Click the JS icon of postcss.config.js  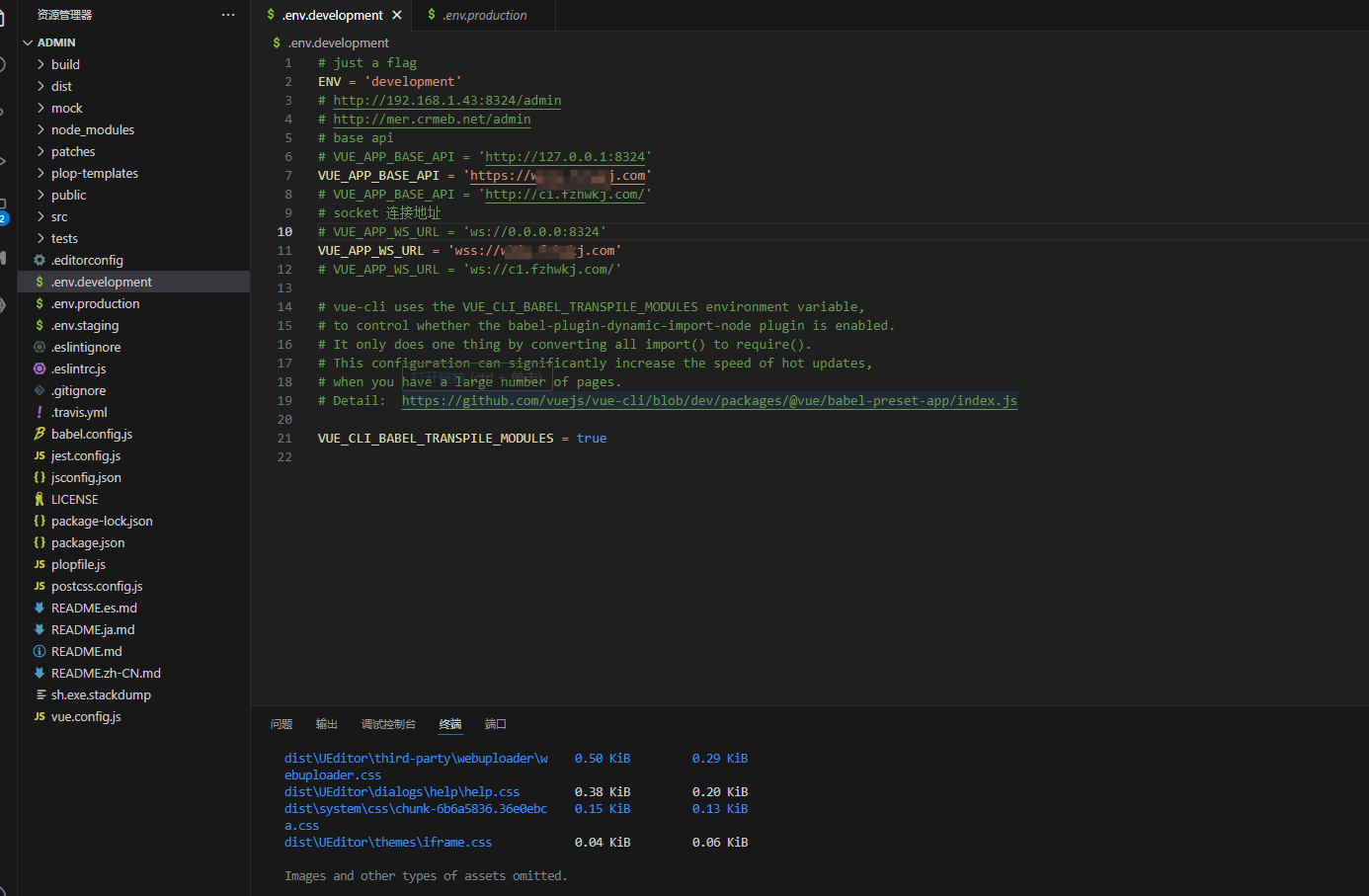pyautogui.click(x=40, y=586)
